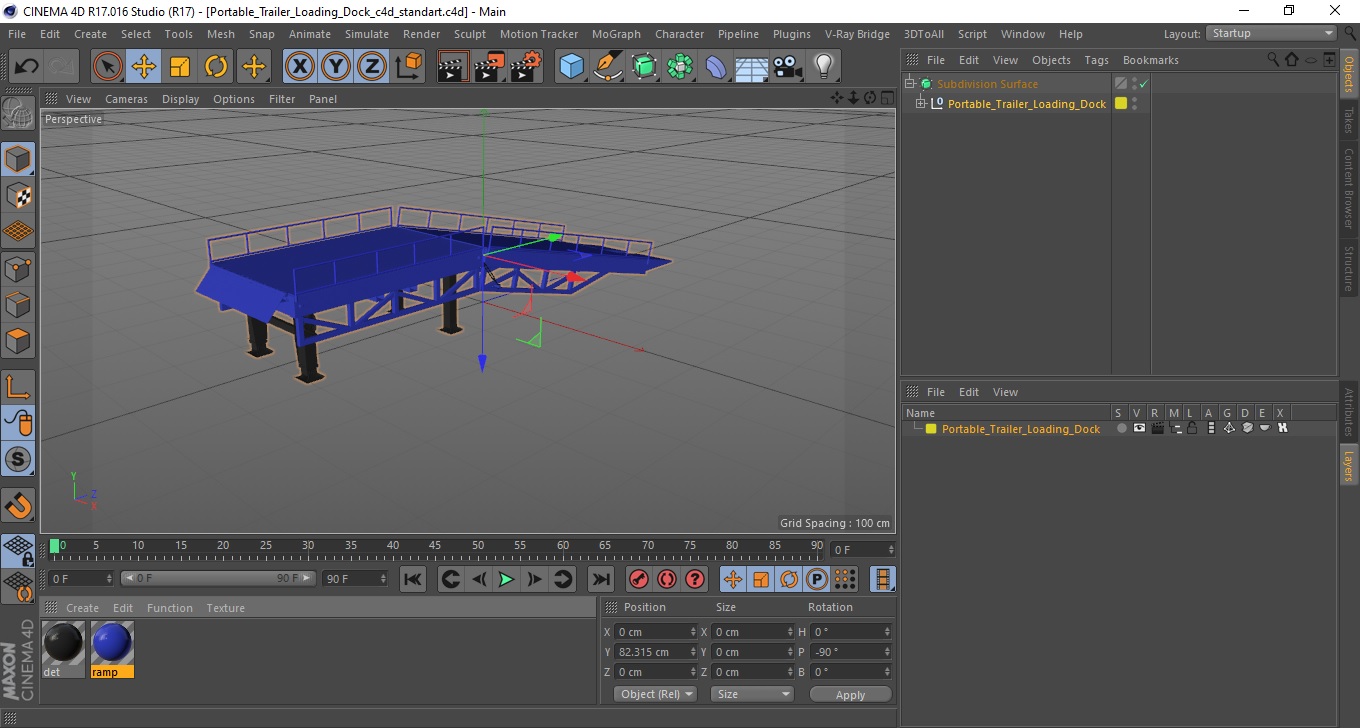Open Edit Render Settings
The image size is (1360, 728).
point(526,67)
